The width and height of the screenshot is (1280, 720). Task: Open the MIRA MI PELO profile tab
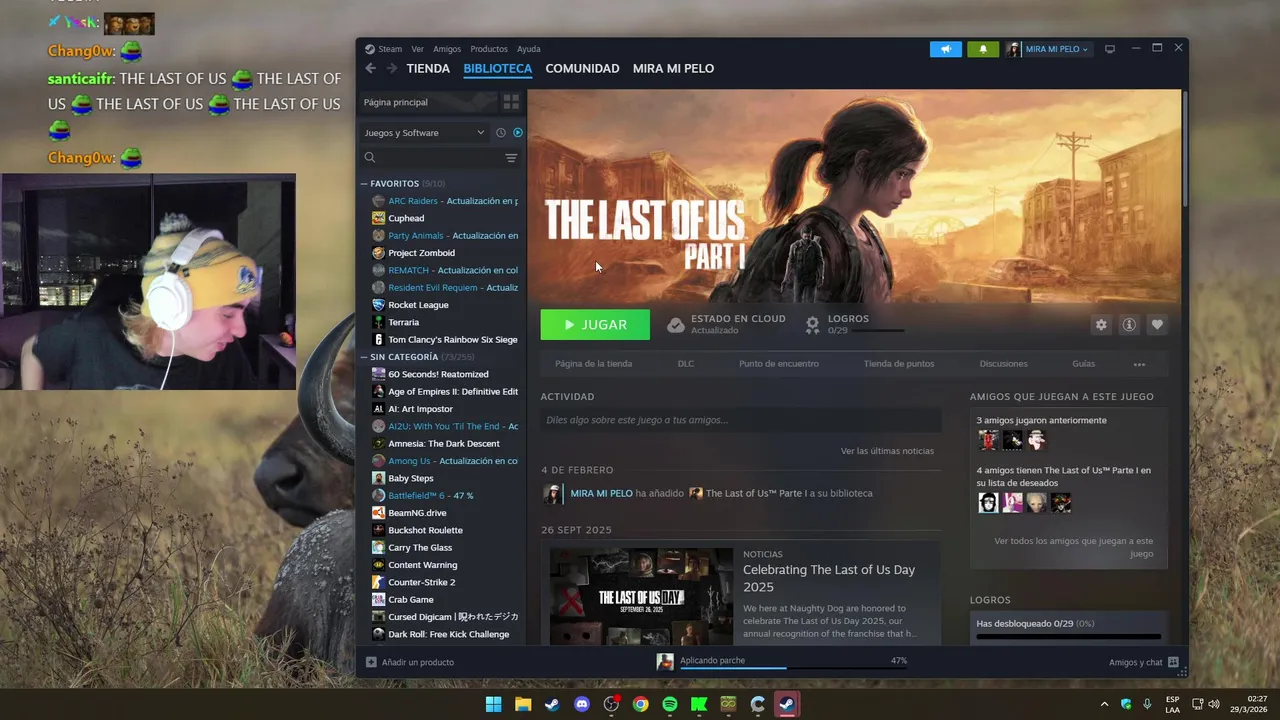pyautogui.click(x=673, y=68)
